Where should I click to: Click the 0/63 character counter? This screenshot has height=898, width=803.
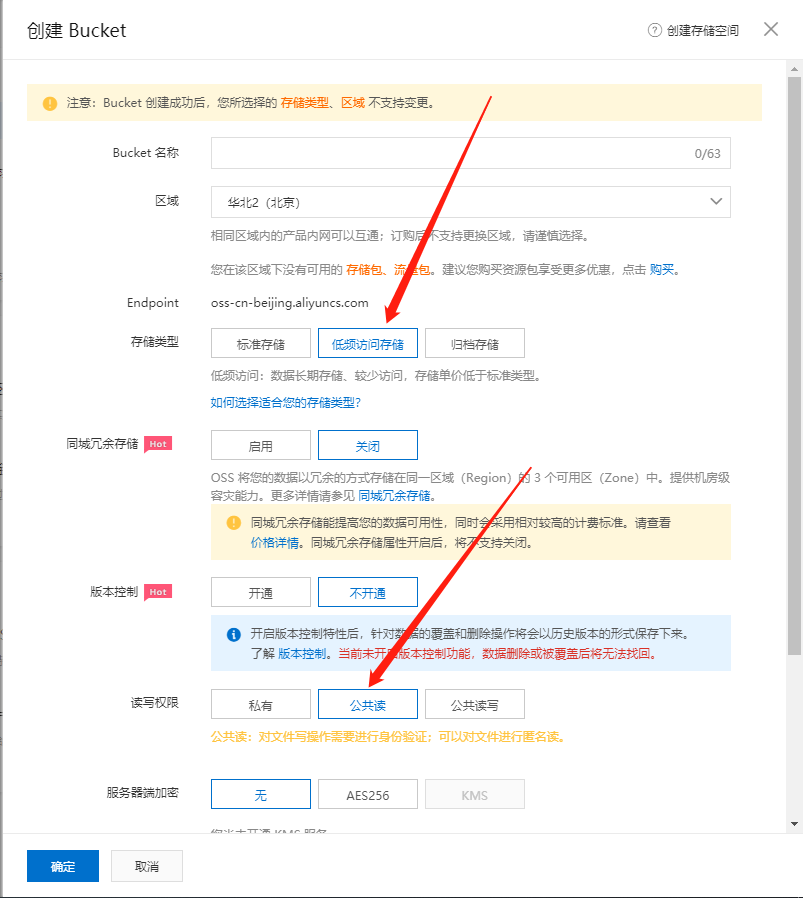pos(707,153)
